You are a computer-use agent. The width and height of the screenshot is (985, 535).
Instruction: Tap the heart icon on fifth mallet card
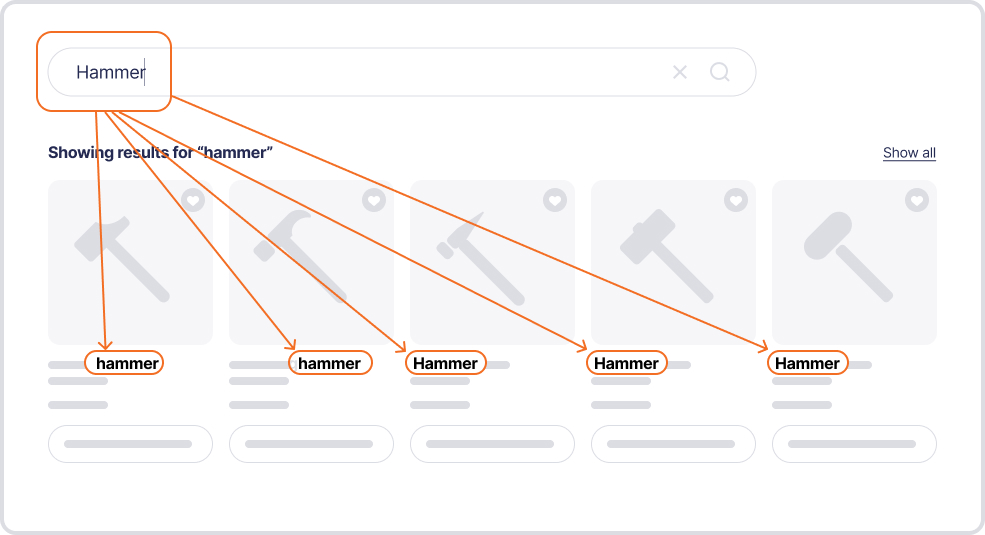pos(917,200)
